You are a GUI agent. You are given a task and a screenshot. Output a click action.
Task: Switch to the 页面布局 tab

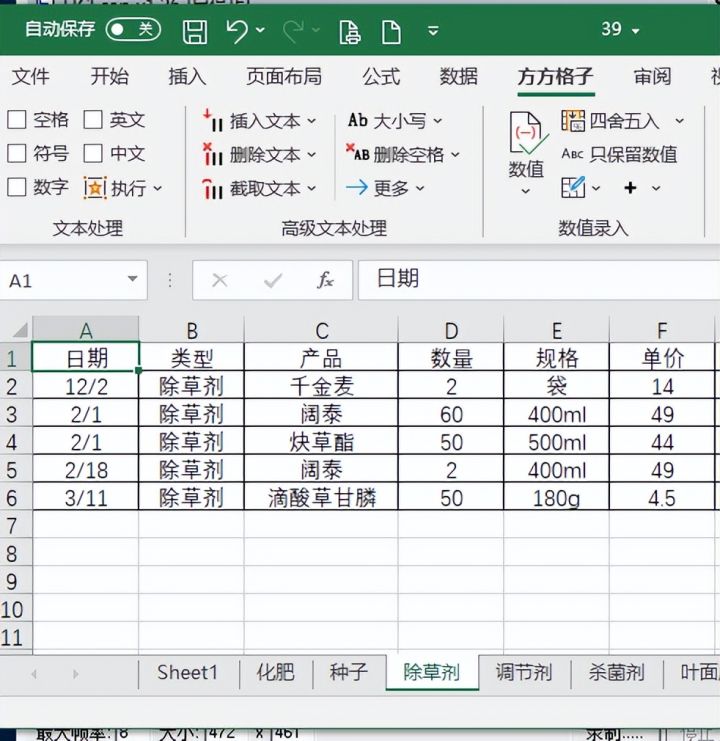[284, 76]
